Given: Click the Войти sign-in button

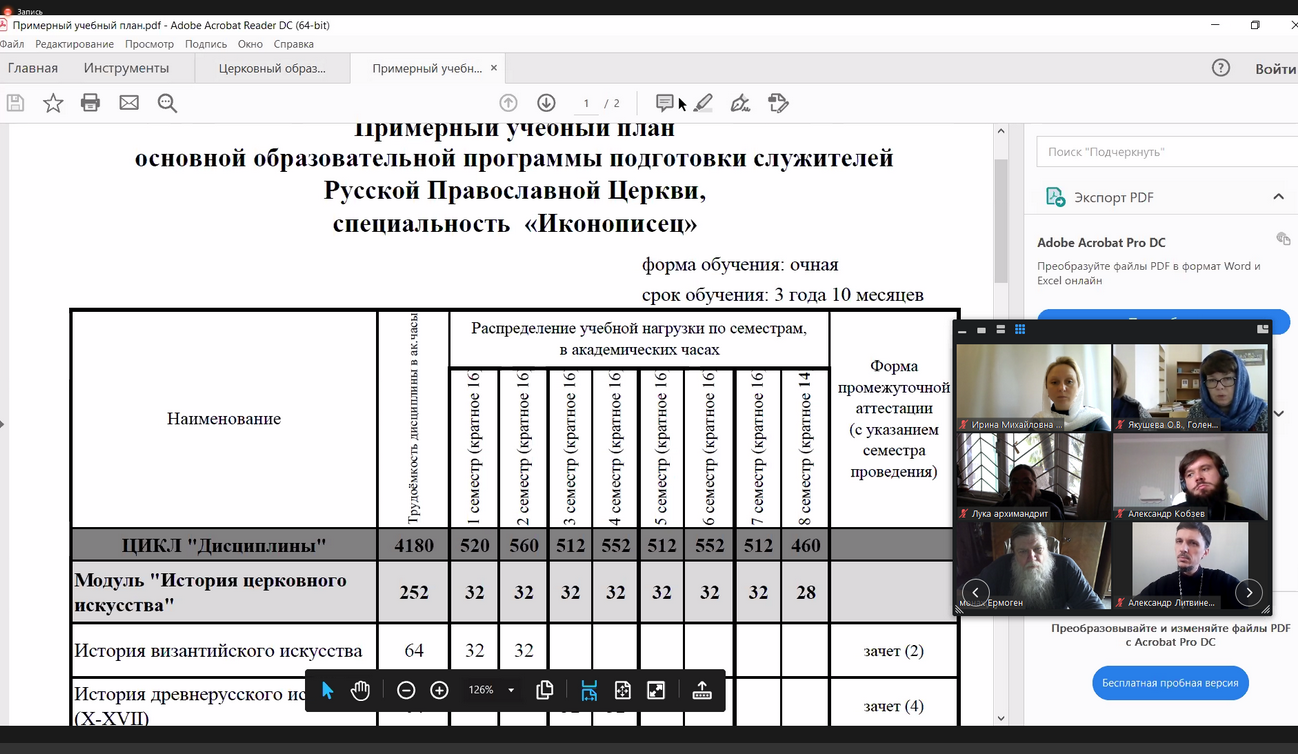Looking at the screenshot, I should (x=1275, y=69).
